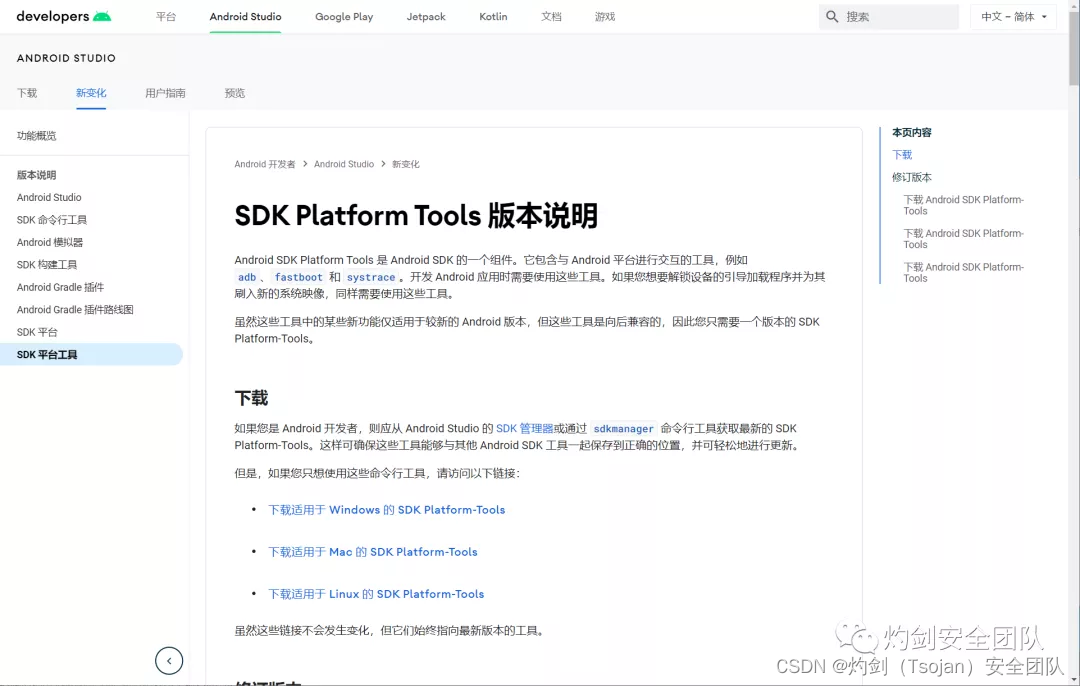The height and width of the screenshot is (686, 1080).
Task: Open Kotlin in top navigation
Action: 493,17
